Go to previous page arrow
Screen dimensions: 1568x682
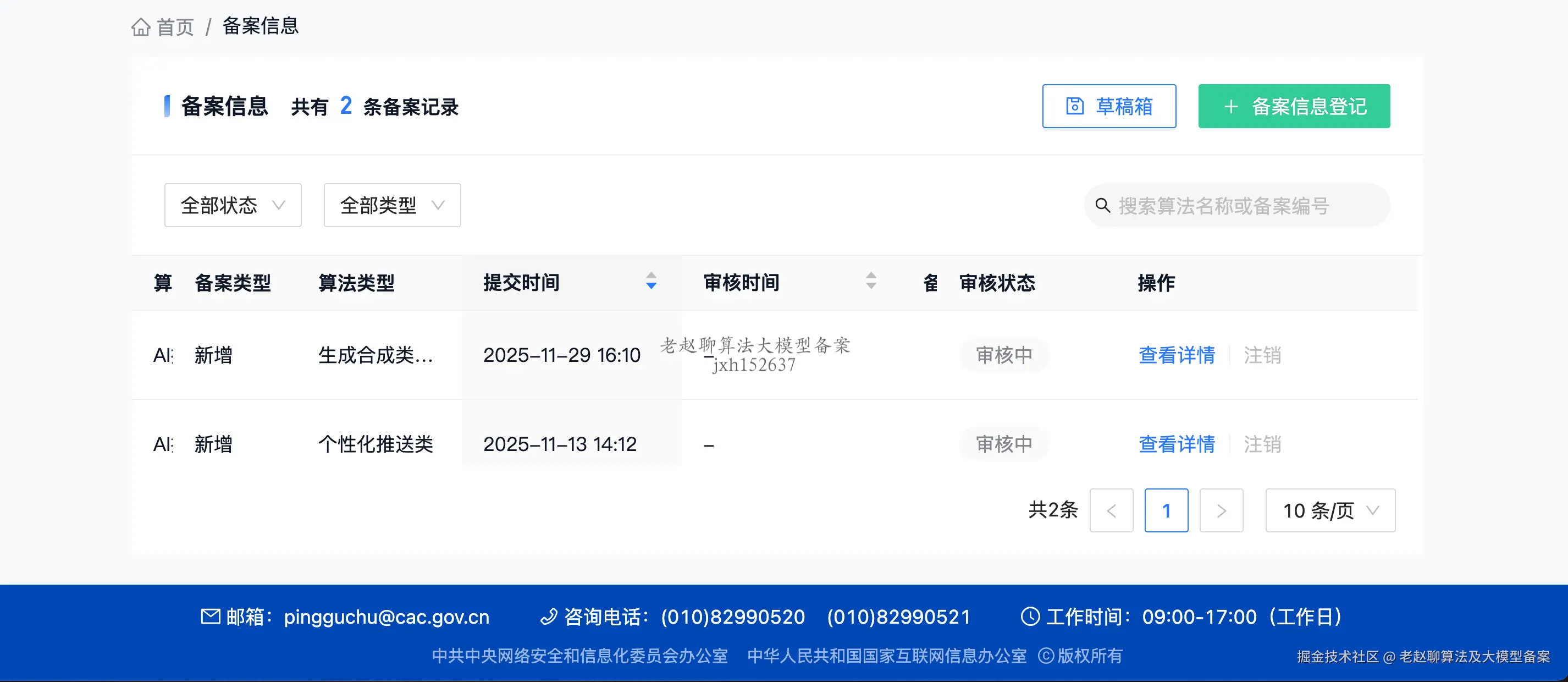(x=1111, y=510)
